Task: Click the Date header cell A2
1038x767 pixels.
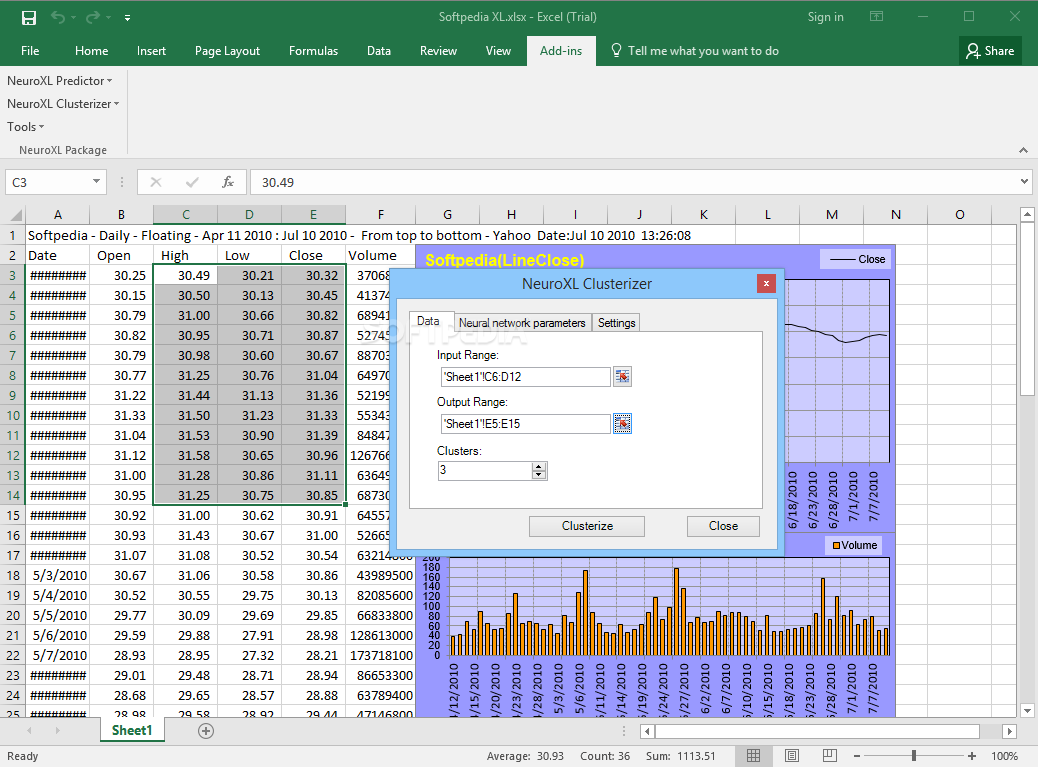Action: 58,255
